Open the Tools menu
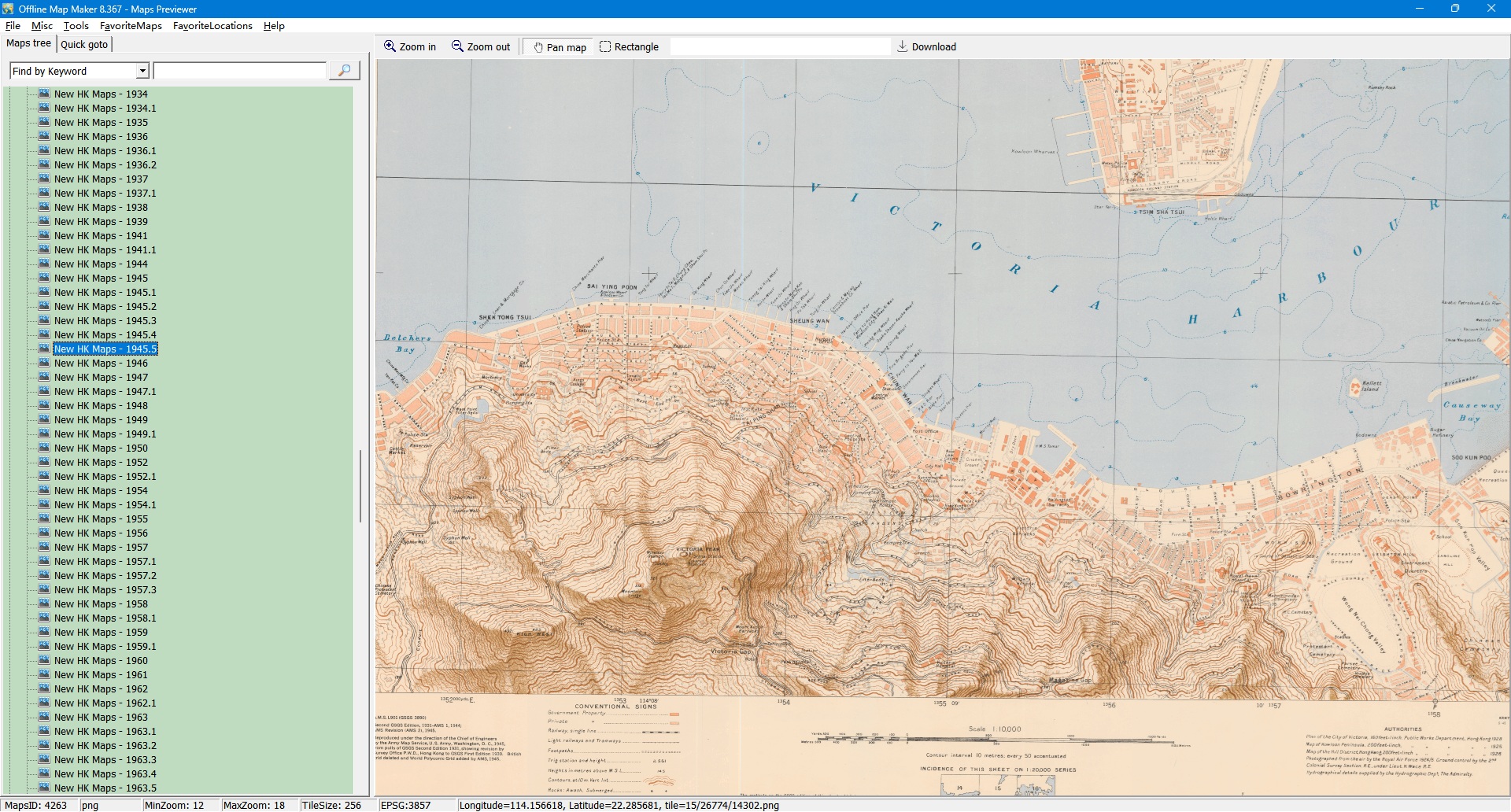Image resolution: width=1511 pixels, height=812 pixels. point(76,26)
